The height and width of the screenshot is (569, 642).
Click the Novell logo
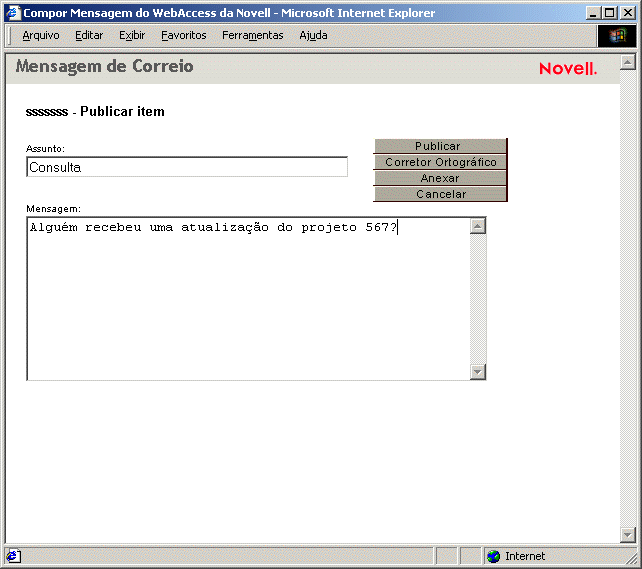point(568,69)
